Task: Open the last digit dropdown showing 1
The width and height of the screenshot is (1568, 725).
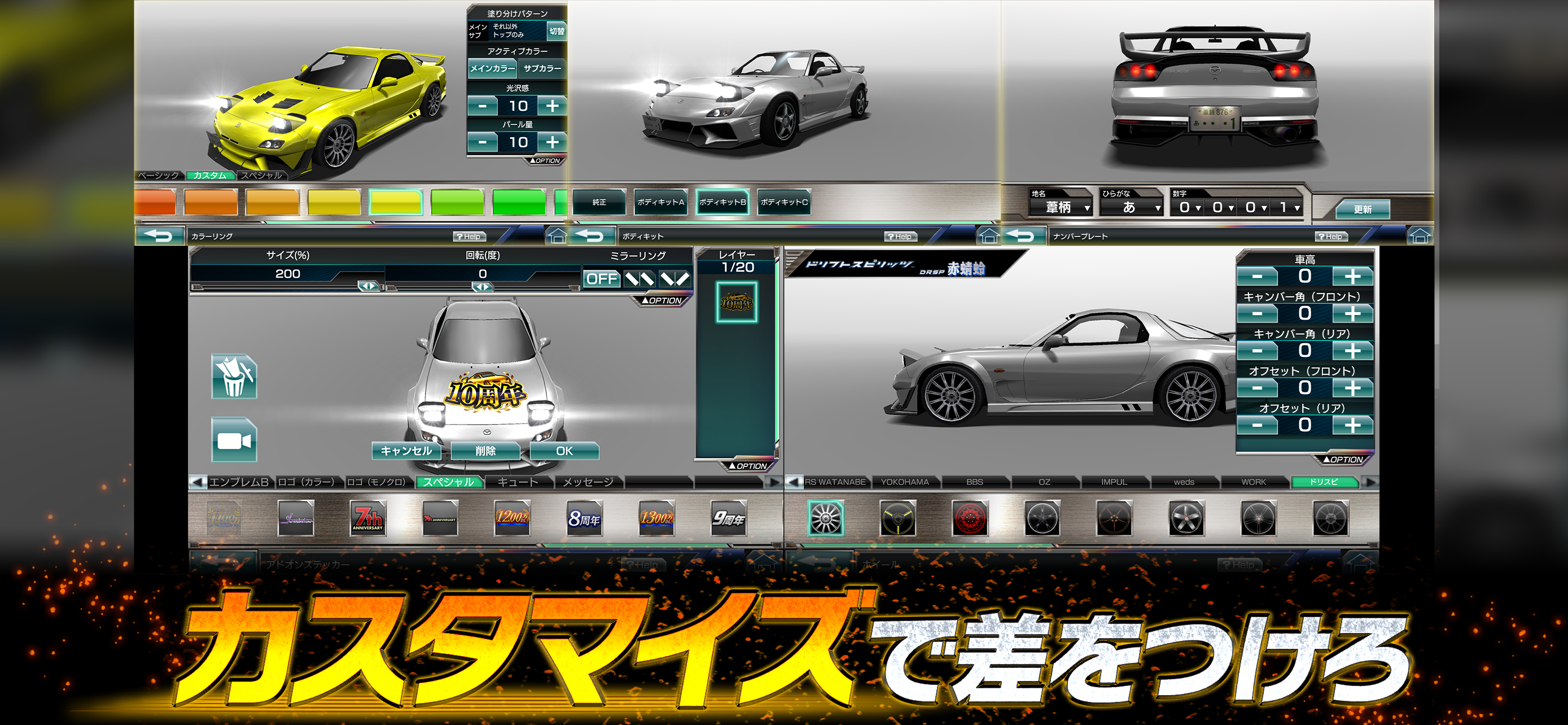Action: click(1287, 208)
